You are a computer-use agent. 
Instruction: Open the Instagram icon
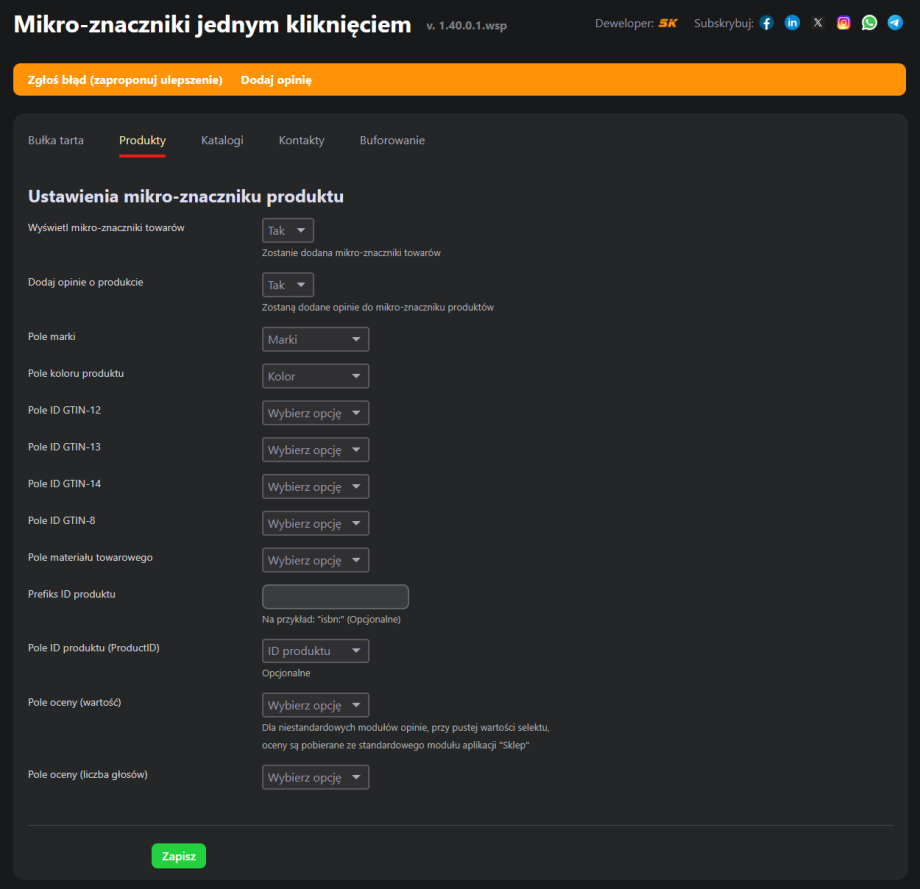(843, 22)
